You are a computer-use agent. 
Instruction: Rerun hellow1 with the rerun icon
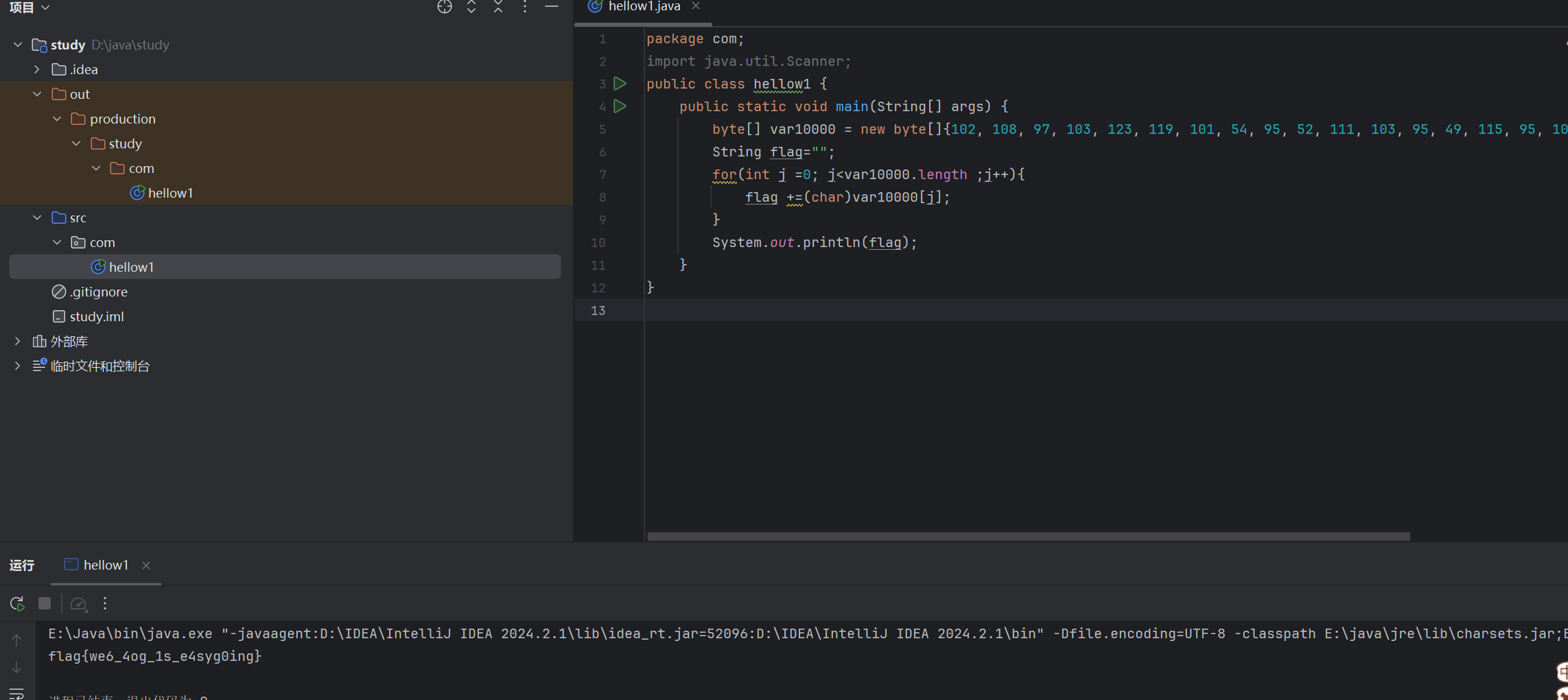[x=17, y=603]
